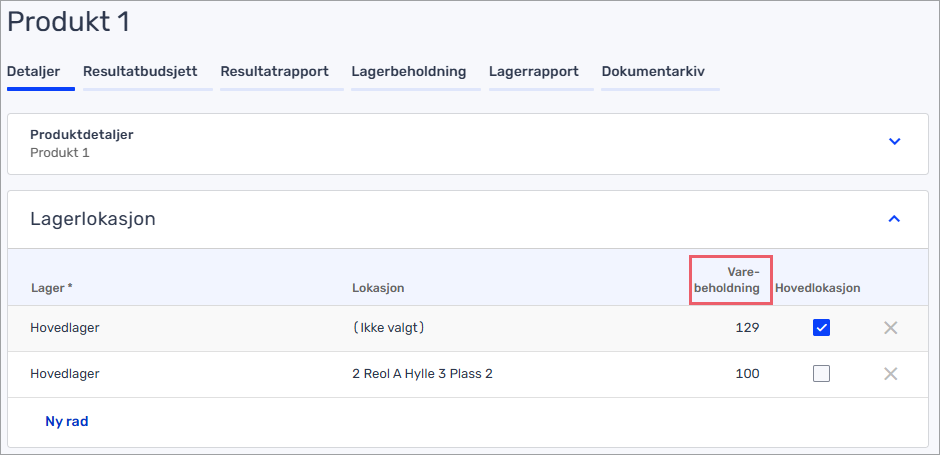Uncheck Hovedlokasjon for the Ikke valgt row
The width and height of the screenshot is (940, 455).
coord(821,328)
